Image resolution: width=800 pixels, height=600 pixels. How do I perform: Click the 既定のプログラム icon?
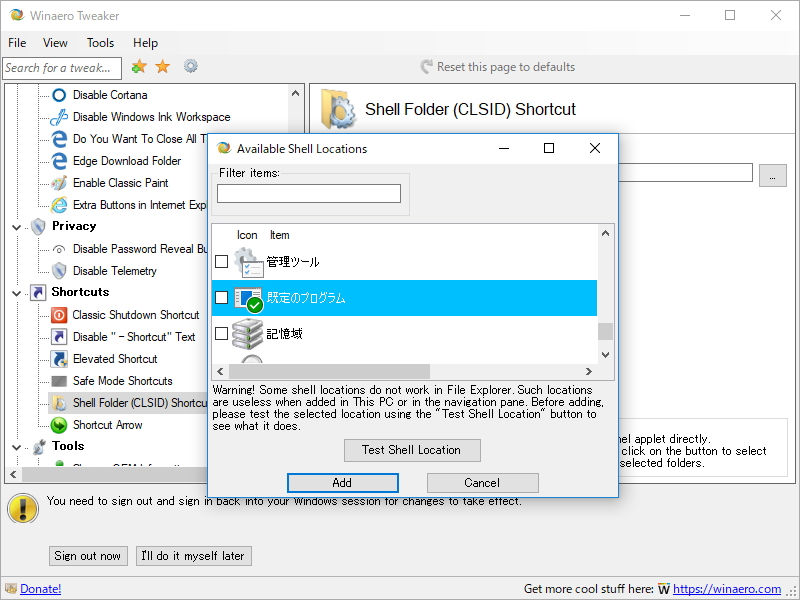(x=248, y=299)
